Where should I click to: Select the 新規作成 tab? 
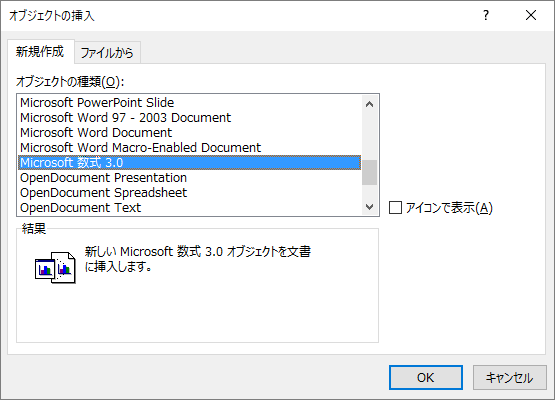[x=40, y=52]
